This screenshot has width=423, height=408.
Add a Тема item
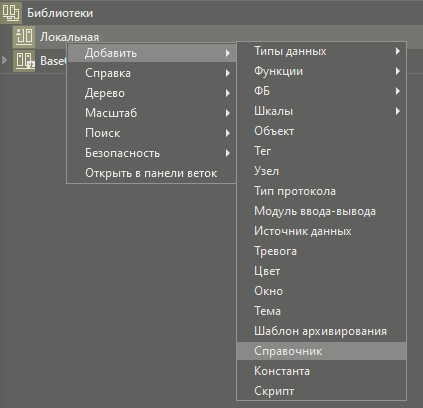(322, 311)
